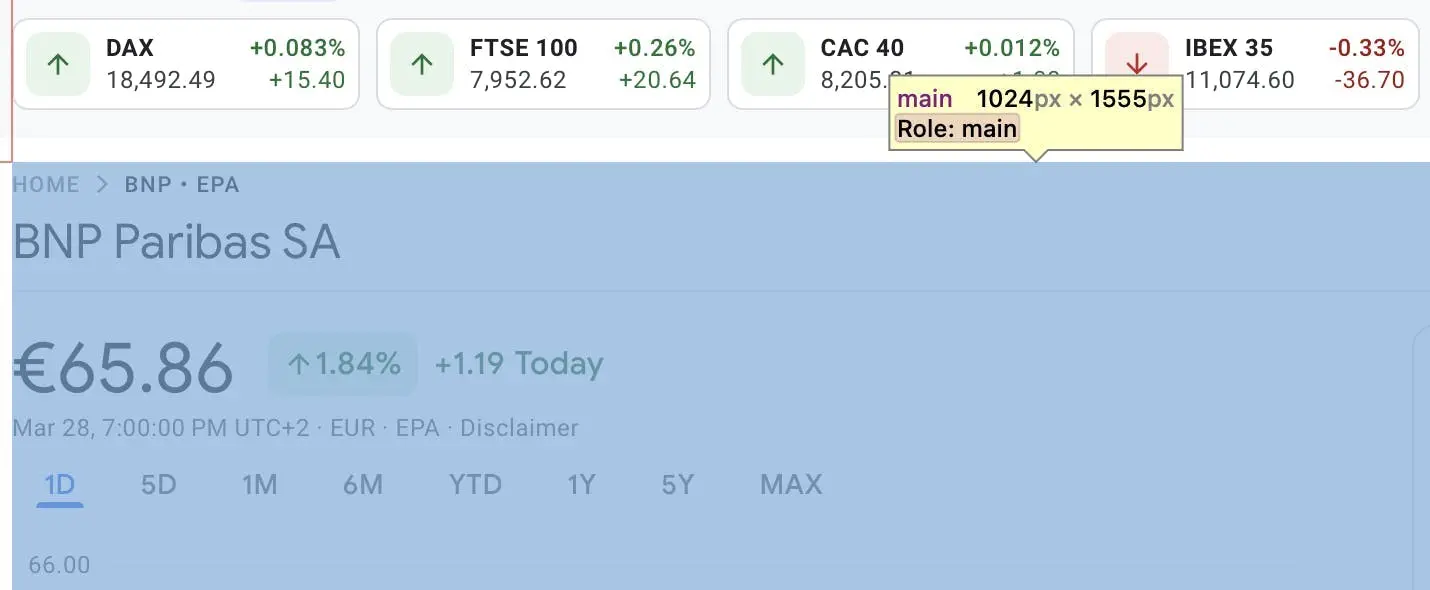Switch chart to 1Y range

[581, 485]
